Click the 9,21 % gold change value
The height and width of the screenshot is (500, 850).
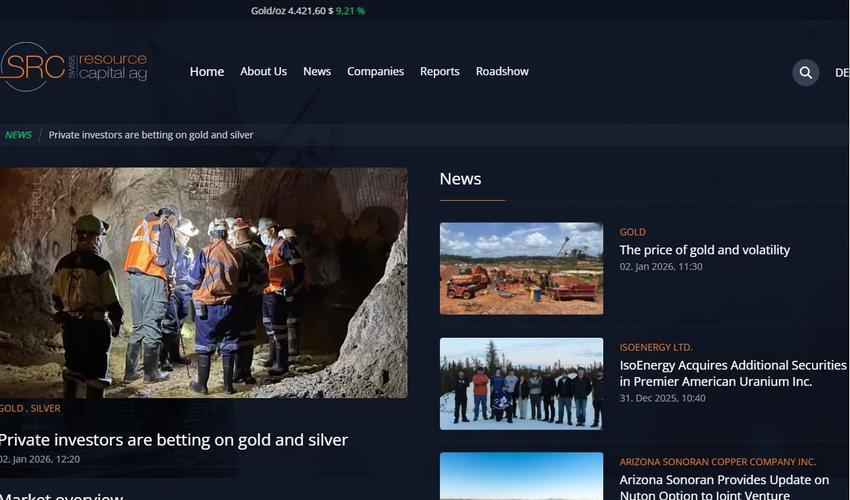pos(350,11)
